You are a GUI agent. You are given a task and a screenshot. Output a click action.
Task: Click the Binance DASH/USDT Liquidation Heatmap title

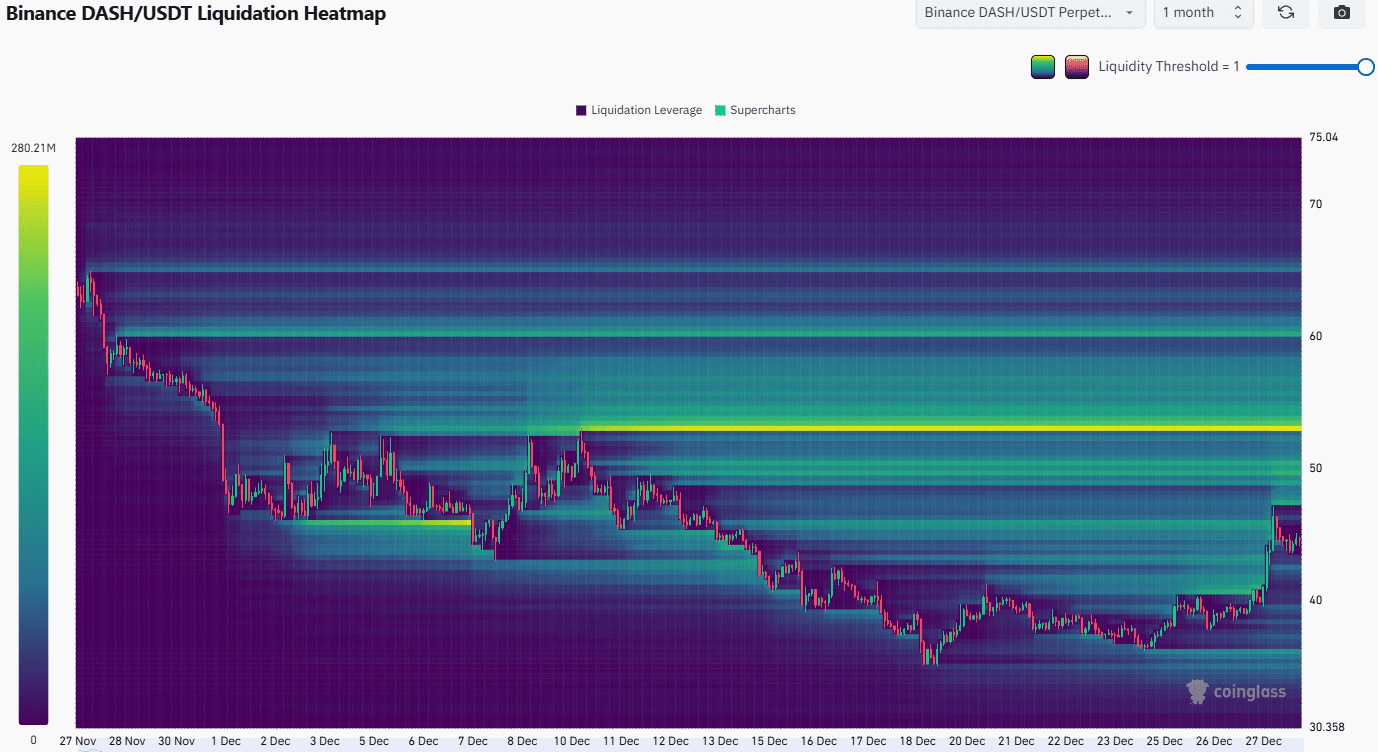pos(196,14)
